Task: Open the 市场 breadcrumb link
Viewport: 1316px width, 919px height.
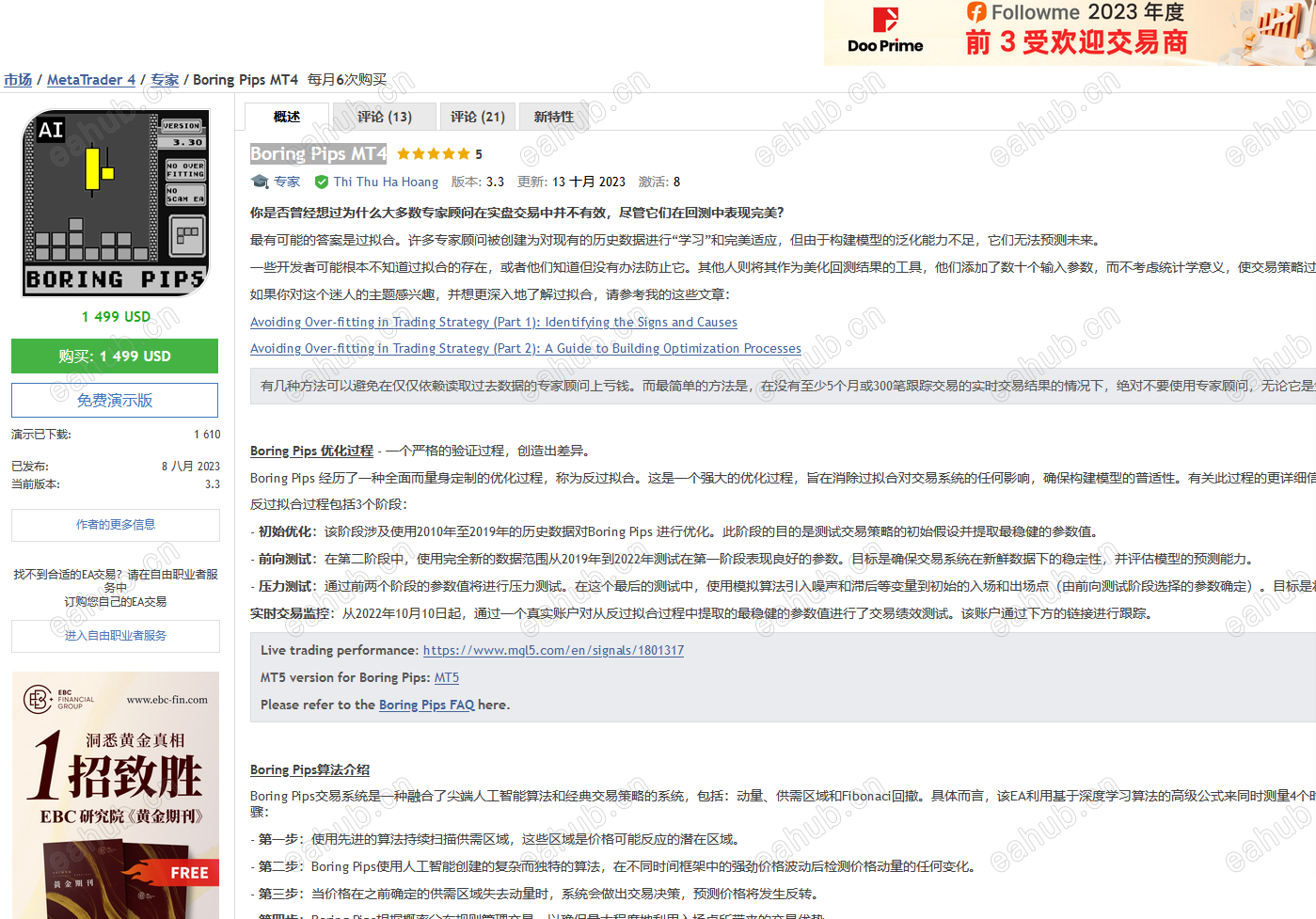Action: pyautogui.click(x=18, y=80)
